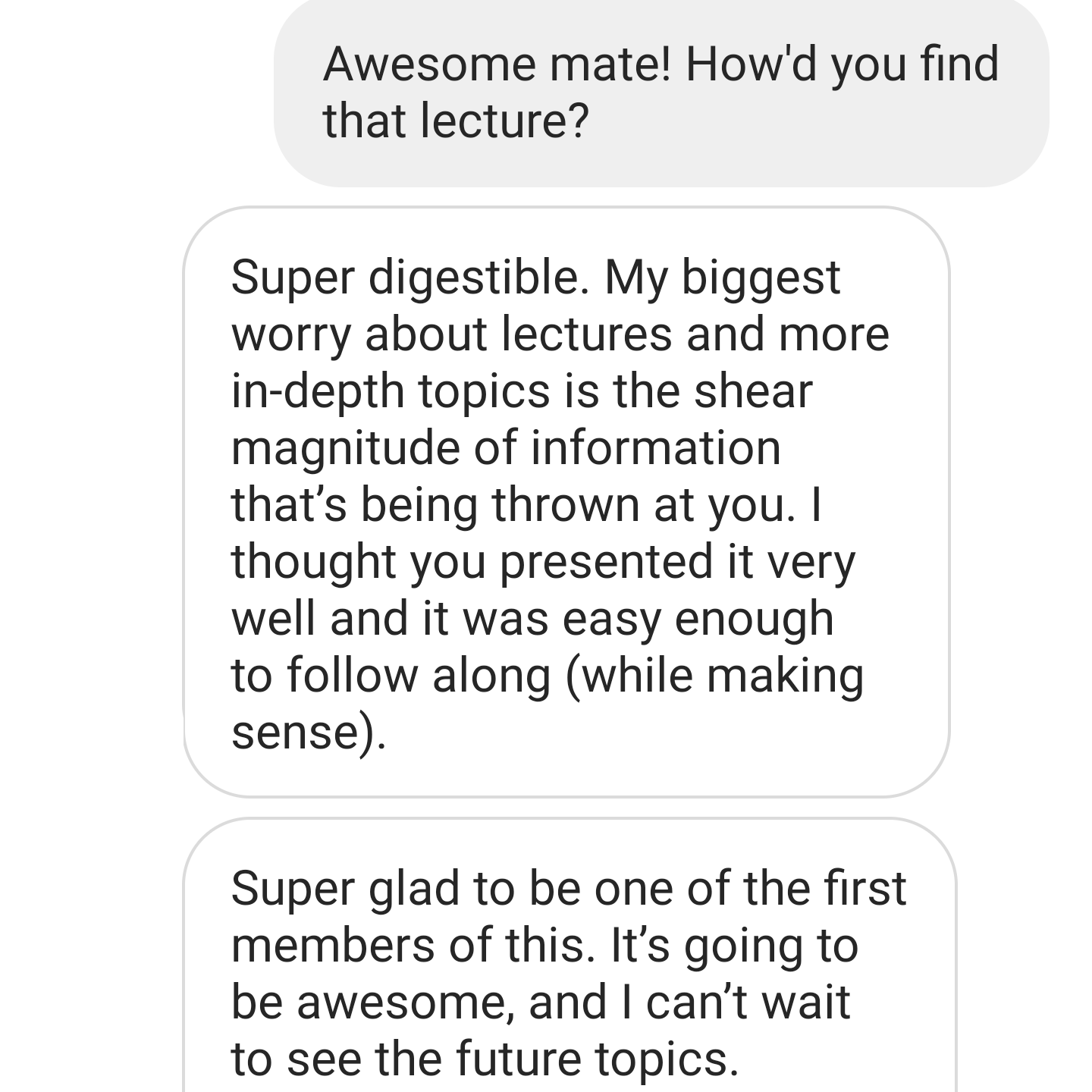The height and width of the screenshot is (1092, 1092).
Task: Click the word "worry" in the reply
Action: tap(290, 334)
